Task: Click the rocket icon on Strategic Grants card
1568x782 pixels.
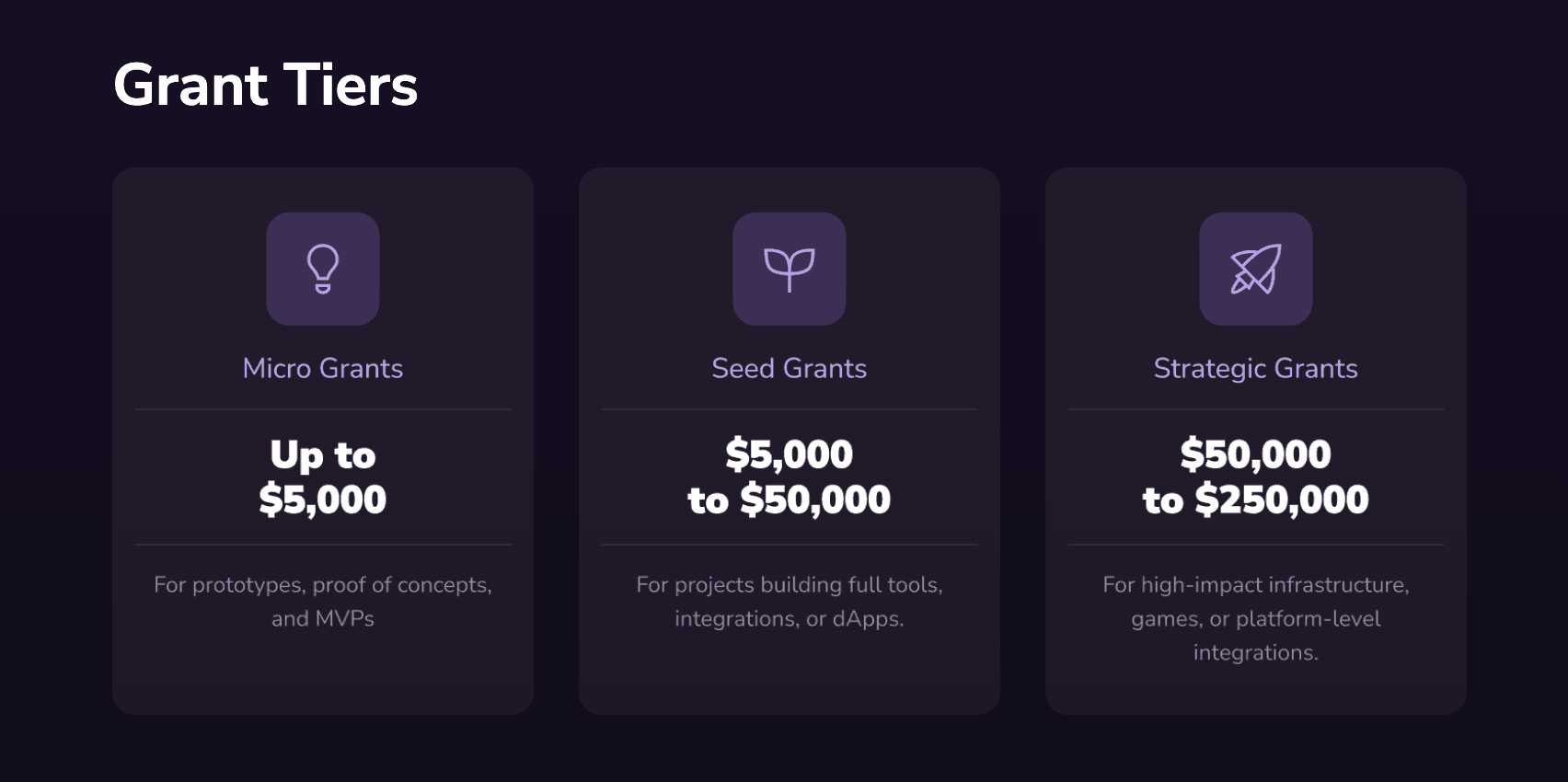Action: pos(1255,268)
